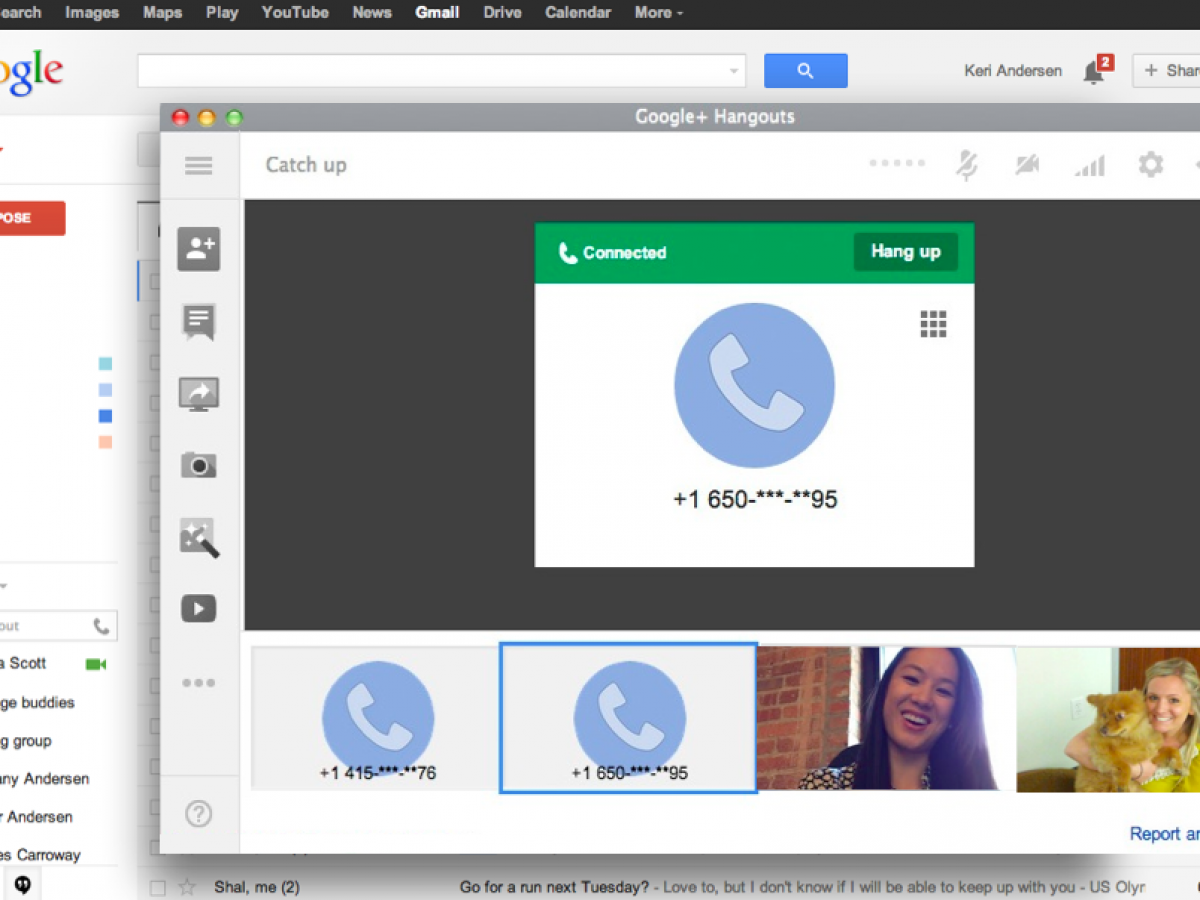
Task: Expand the hamburger menu in Hangouts
Action: (x=198, y=166)
